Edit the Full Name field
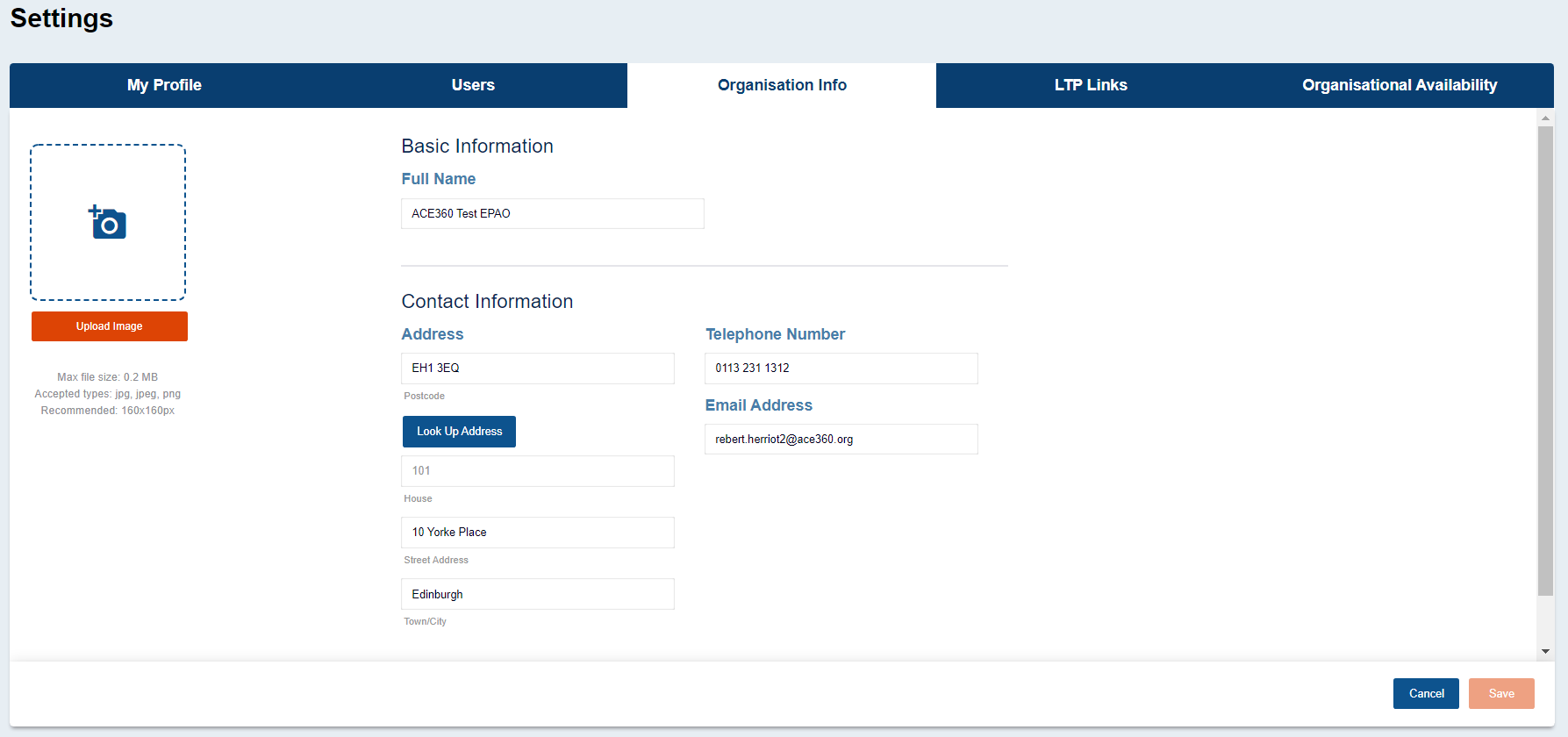This screenshot has height=737, width=1568. pos(553,213)
